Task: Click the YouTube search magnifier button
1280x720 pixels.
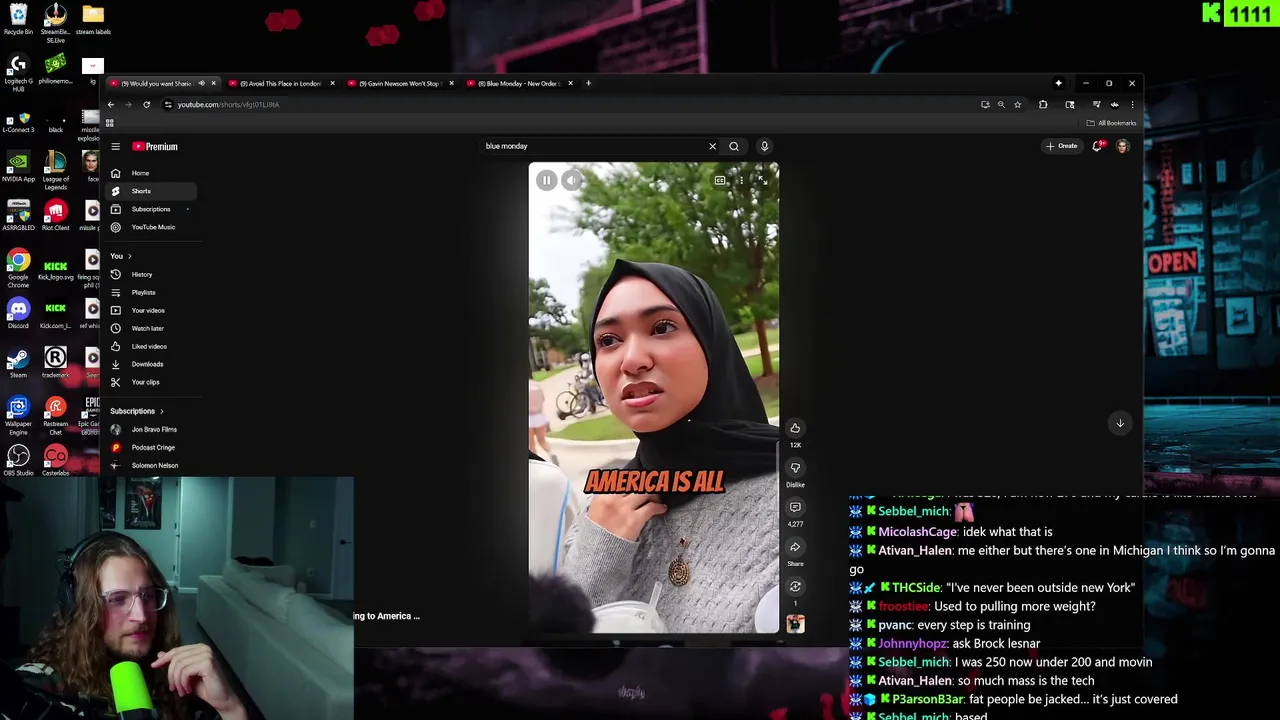Action: (x=734, y=146)
